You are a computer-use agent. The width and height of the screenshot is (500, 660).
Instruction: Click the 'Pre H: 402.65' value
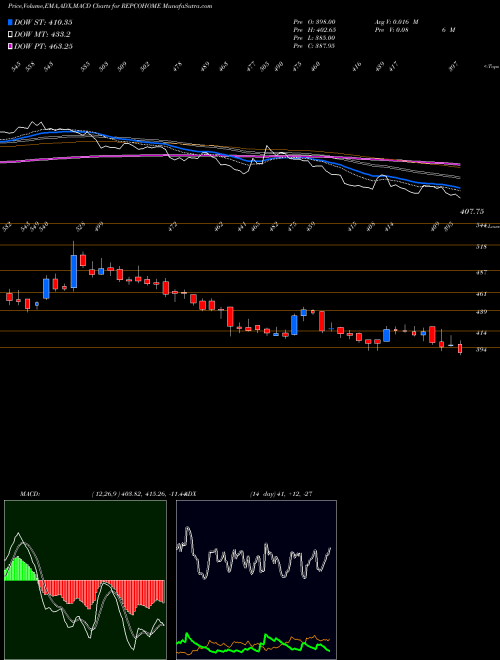(x=314, y=30)
